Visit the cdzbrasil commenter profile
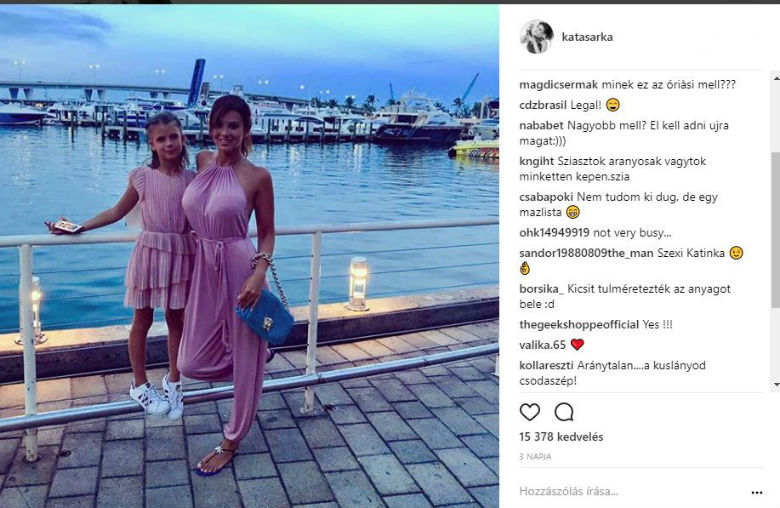This screenshot has height=508, width=780. [543, 105]
